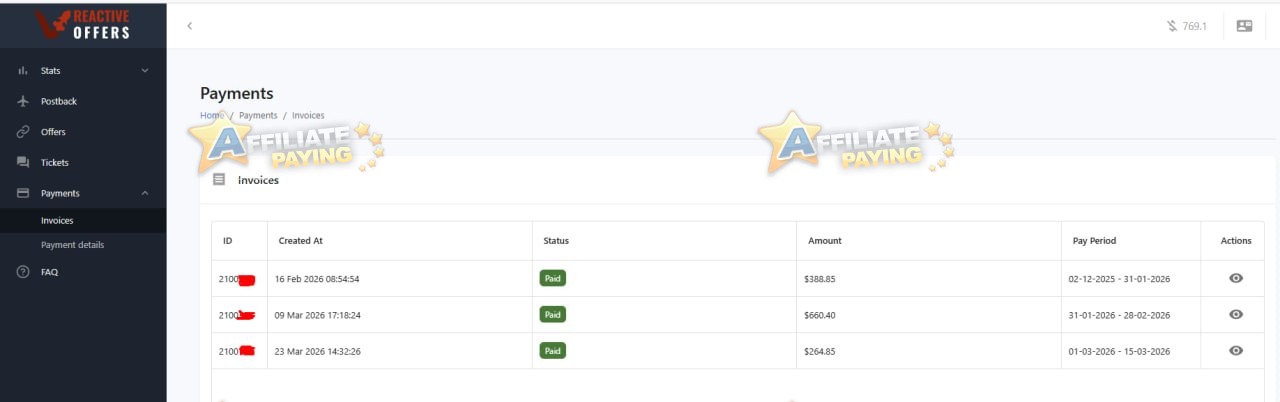Click Paid badge for 09 Mar 2026 invoice
The height and width of the screenshot is (402, 1280).
click(553, 314)
